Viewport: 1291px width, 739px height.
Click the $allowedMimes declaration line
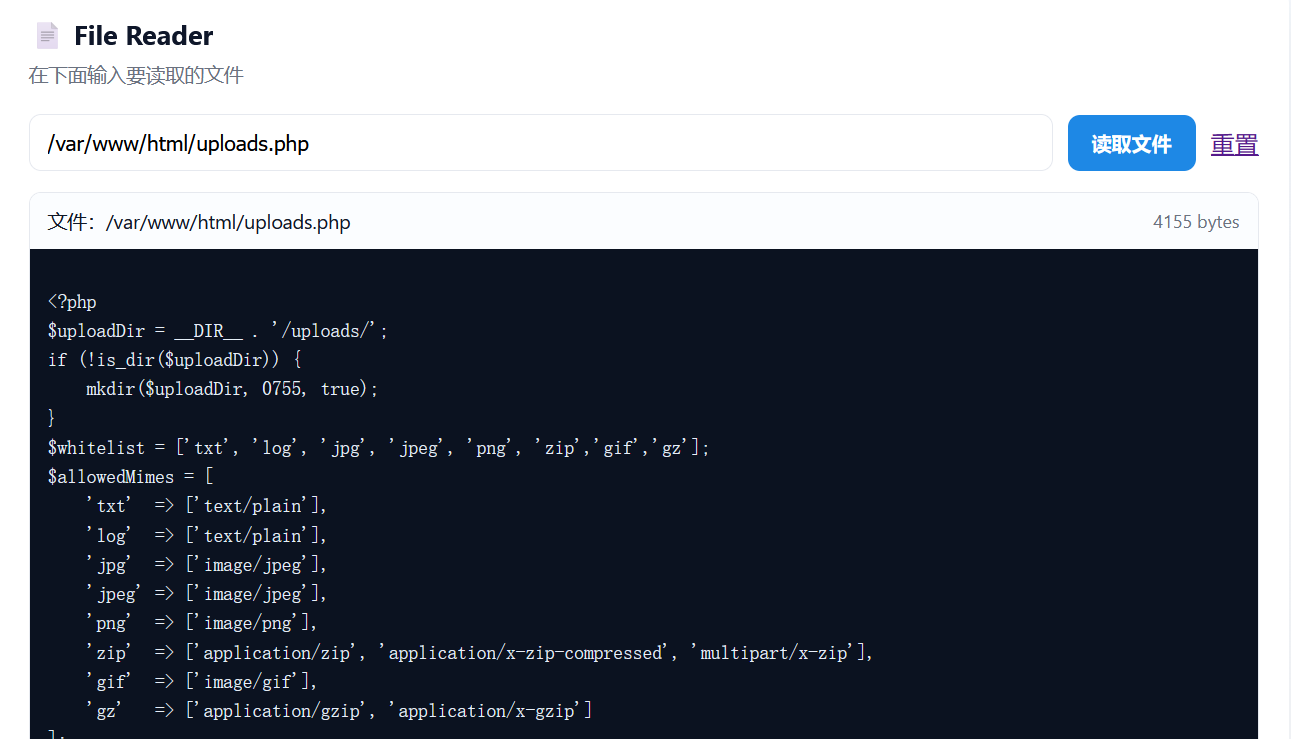[130, 477]
